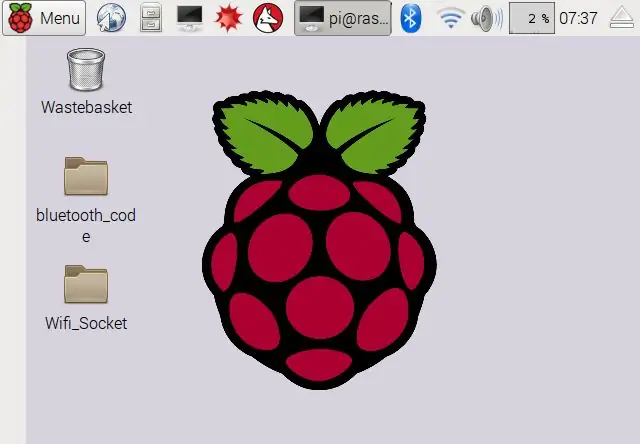Select the Wifi_Socket folder icon

coord(86,284)
